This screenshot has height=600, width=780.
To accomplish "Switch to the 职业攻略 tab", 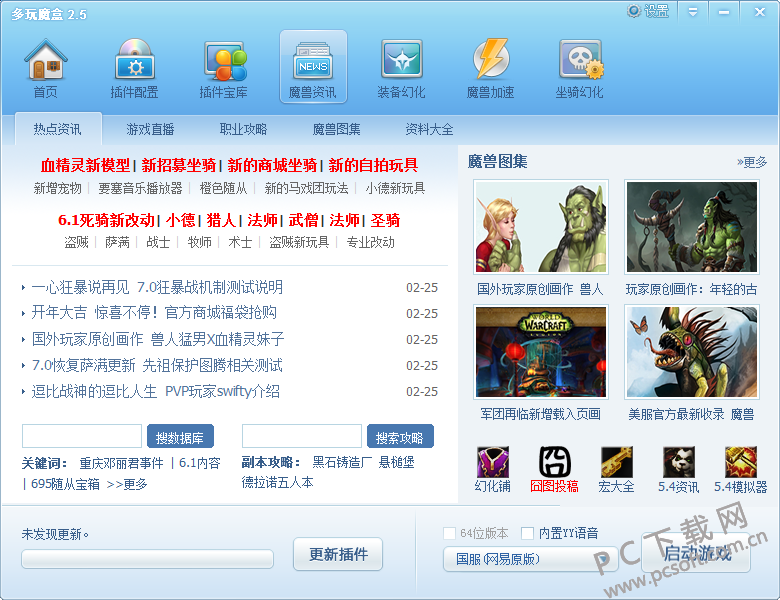I will click(x=243, y=129).
